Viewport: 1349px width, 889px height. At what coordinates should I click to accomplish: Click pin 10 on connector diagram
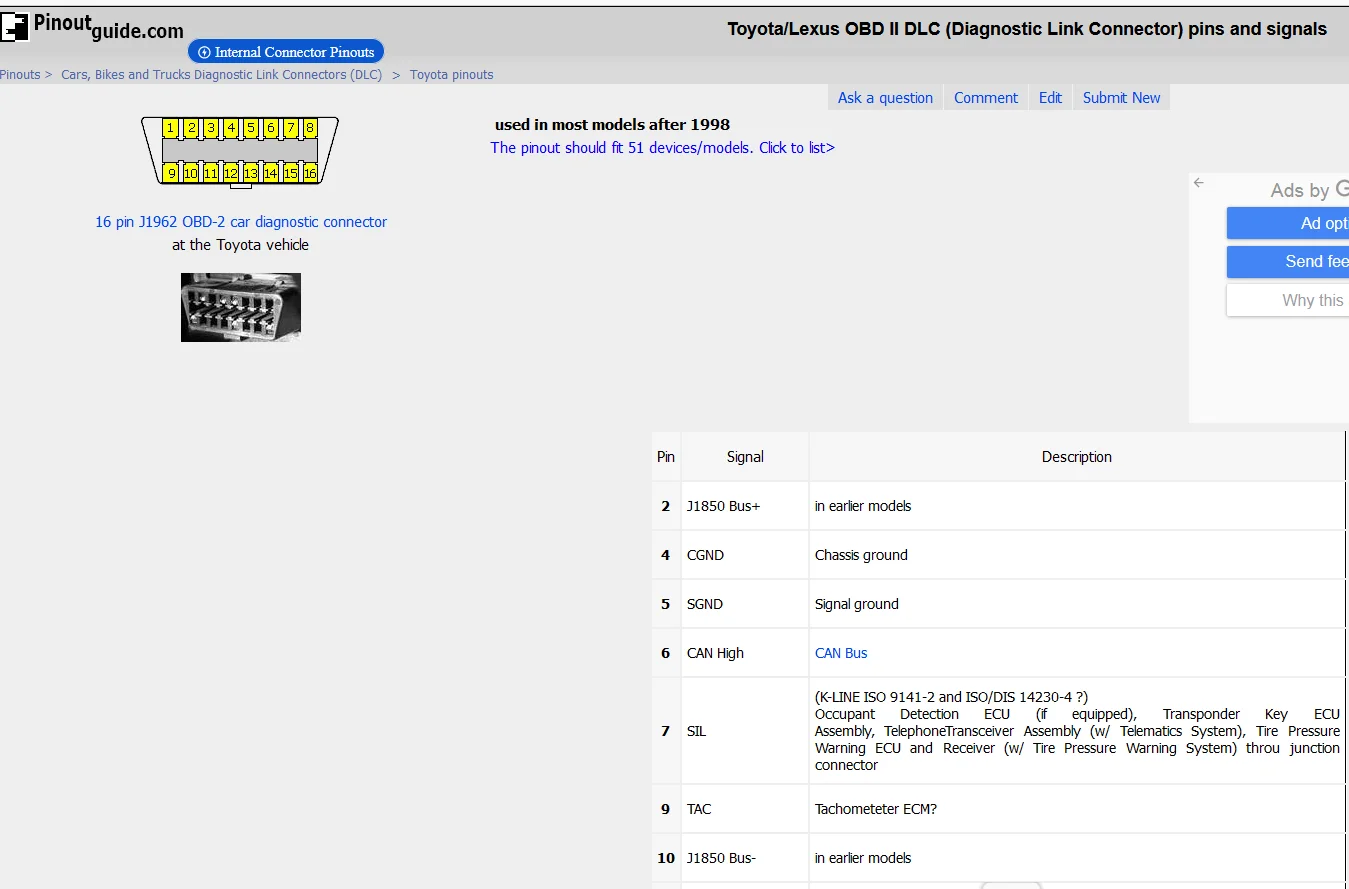(191, 173)
